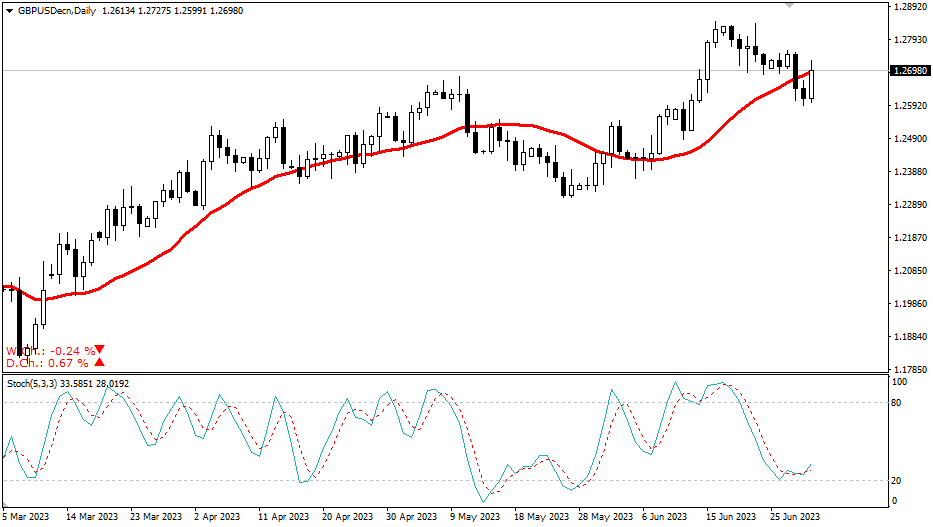Click the 5 Mar 2023 date label
Image resolution: width=933 pixels, height=527 pixels.
pyautogui.click(x=25, y=517)
